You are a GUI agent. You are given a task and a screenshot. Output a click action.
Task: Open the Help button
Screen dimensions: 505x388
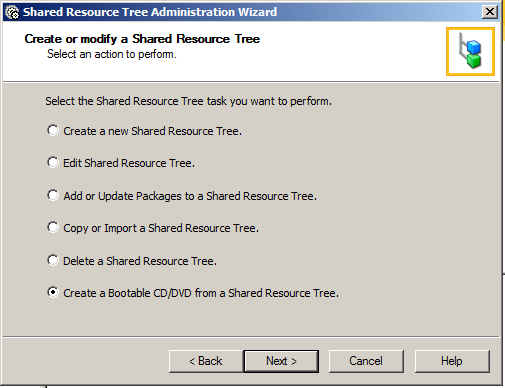(x=452, y=361)
